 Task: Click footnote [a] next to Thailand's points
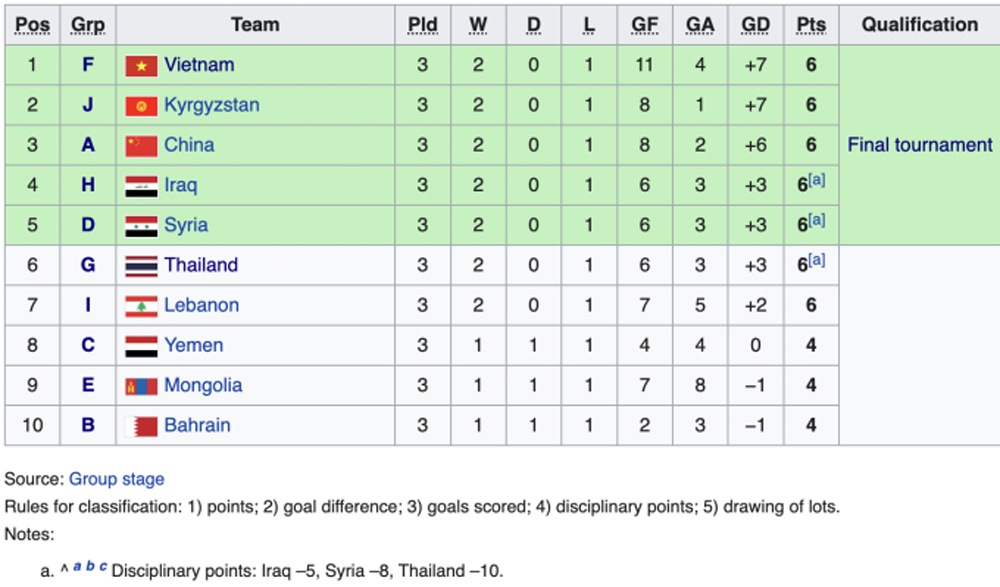point(817,260)
